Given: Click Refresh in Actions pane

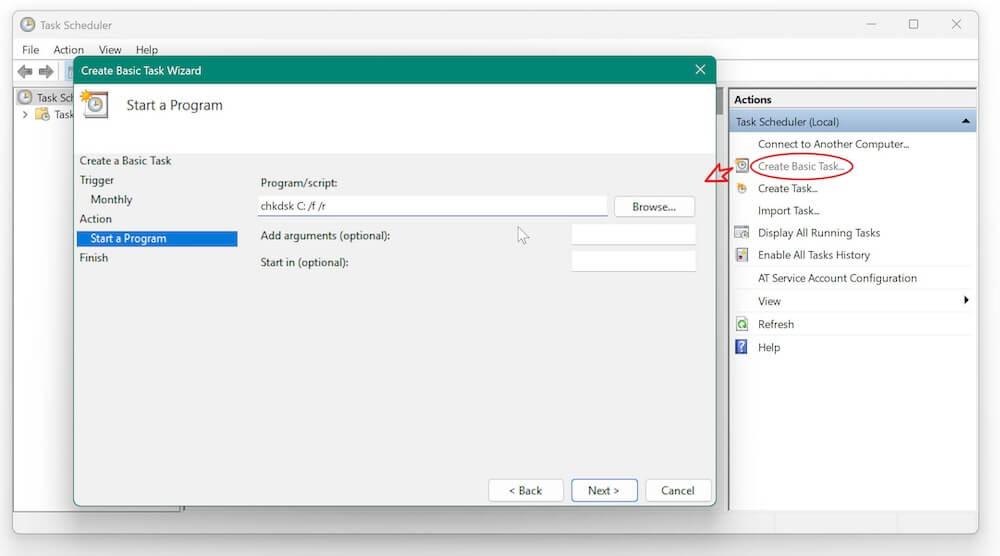Looking at the screenshot, I should 776,324.
